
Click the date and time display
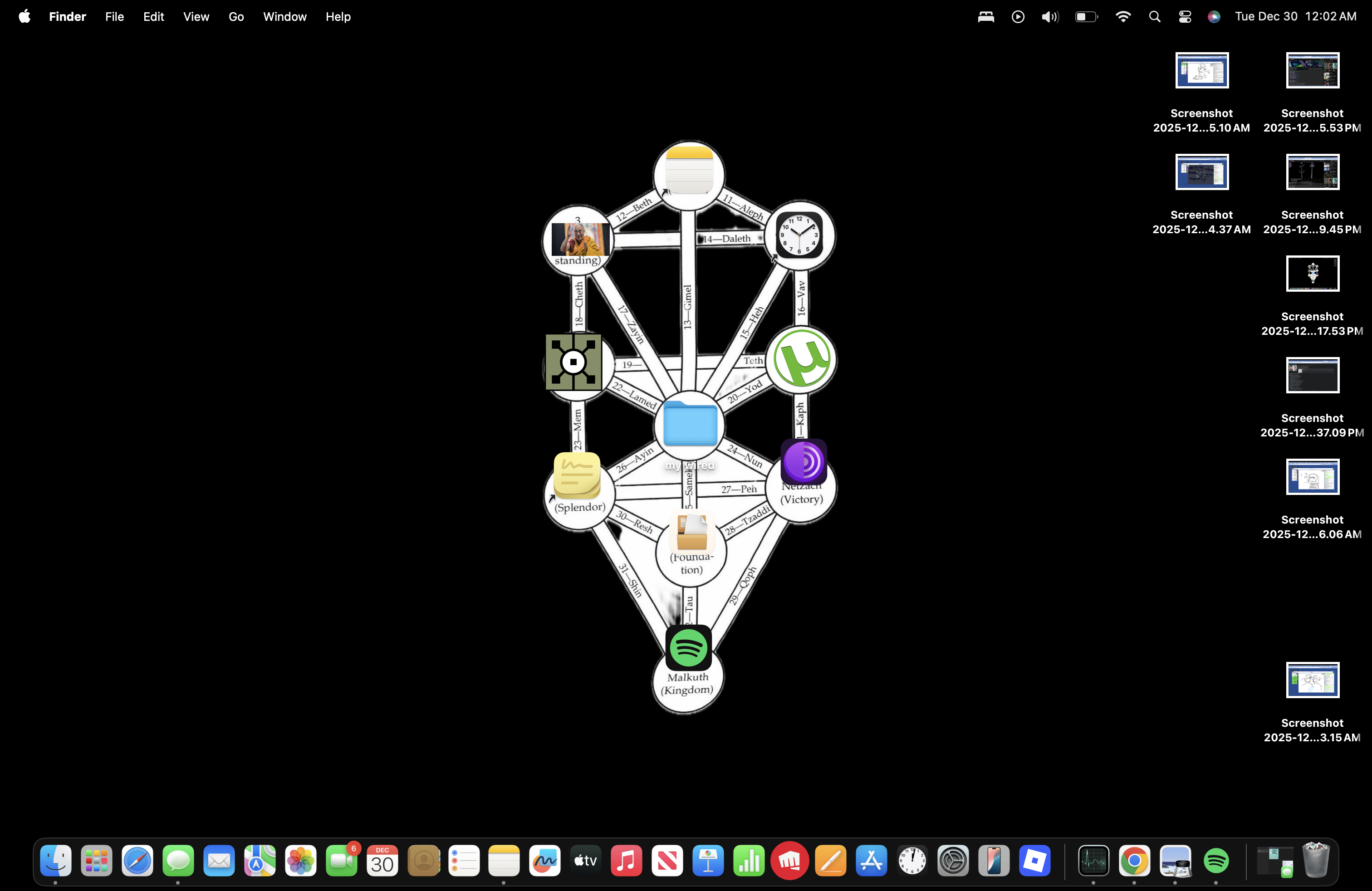1295,17
